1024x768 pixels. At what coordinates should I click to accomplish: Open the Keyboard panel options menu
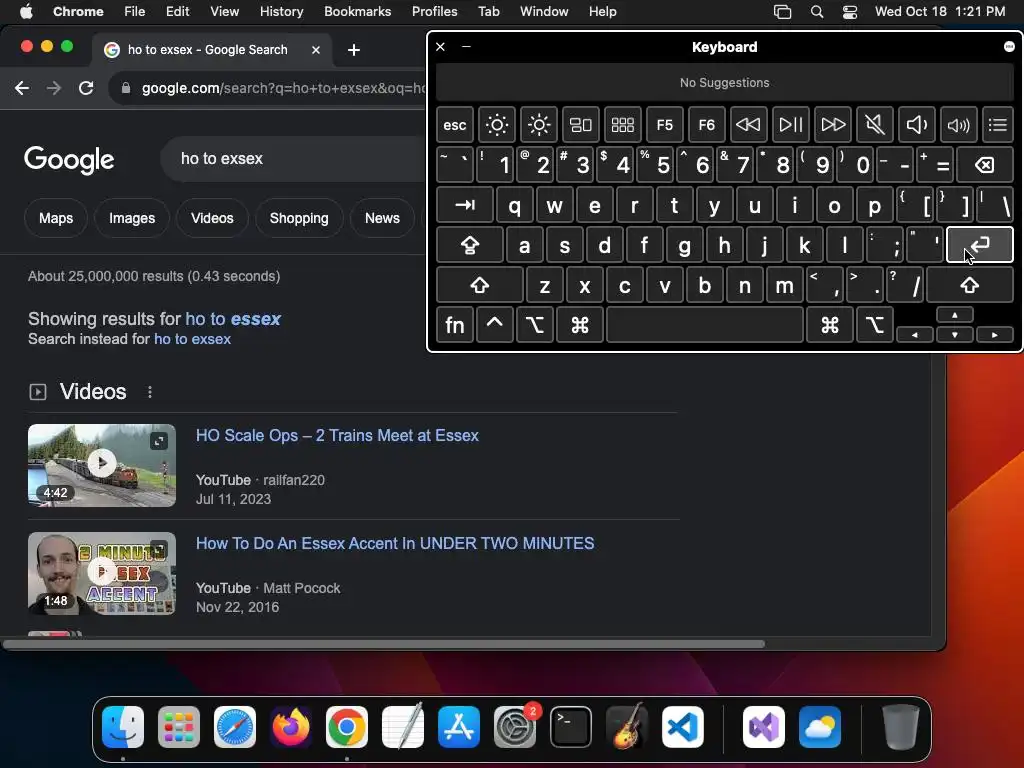(x=1009, y=46)
